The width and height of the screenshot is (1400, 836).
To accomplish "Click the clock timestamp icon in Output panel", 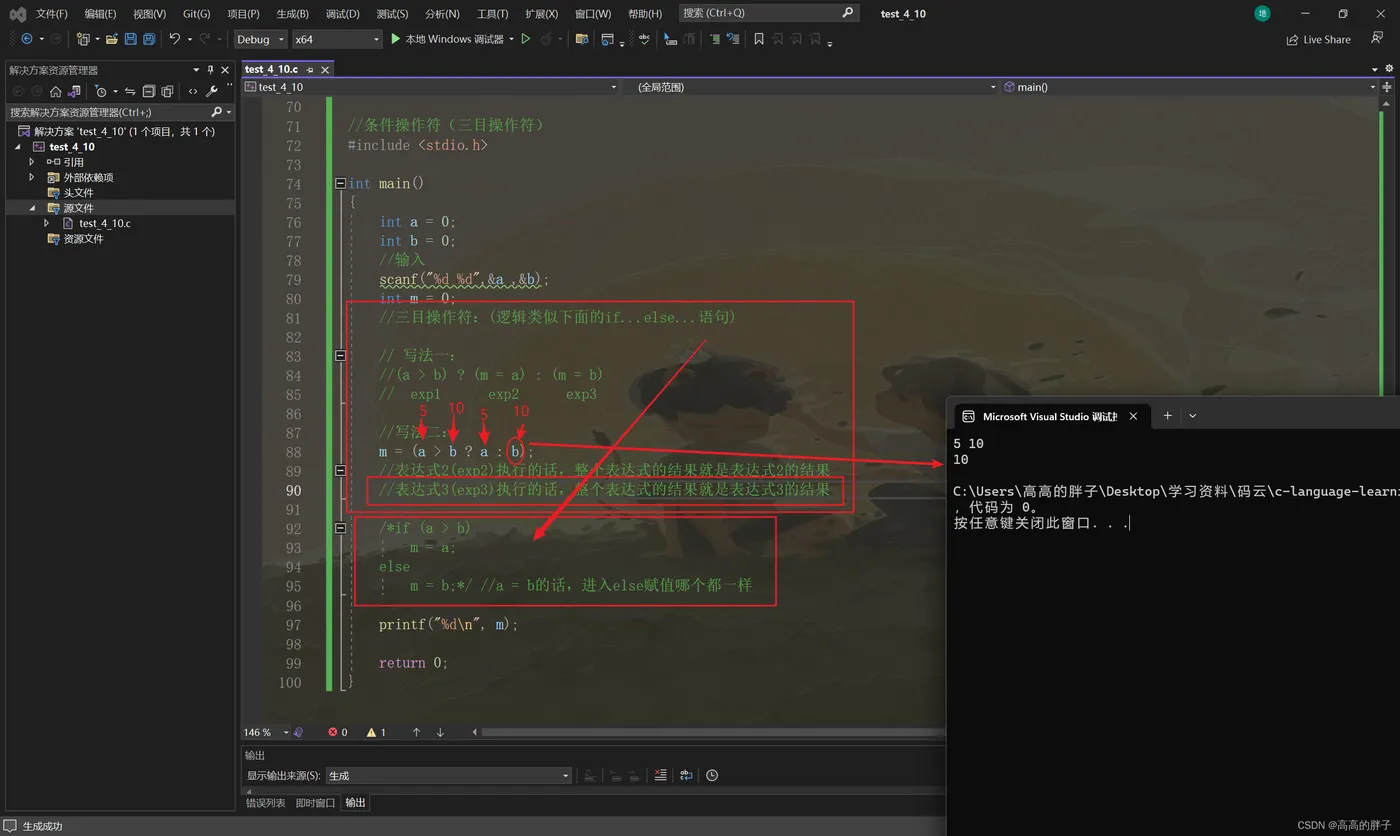I will 712,775.
